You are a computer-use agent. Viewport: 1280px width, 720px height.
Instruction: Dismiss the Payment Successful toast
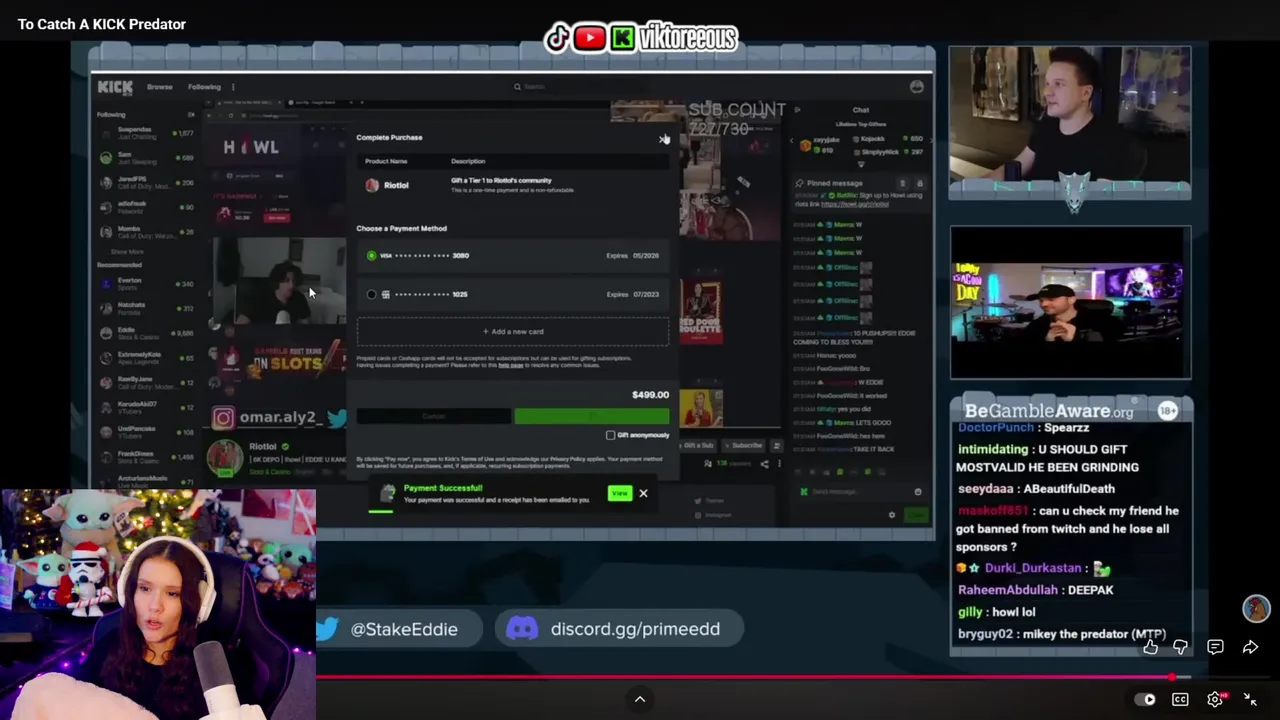click(x=643, y=493)
